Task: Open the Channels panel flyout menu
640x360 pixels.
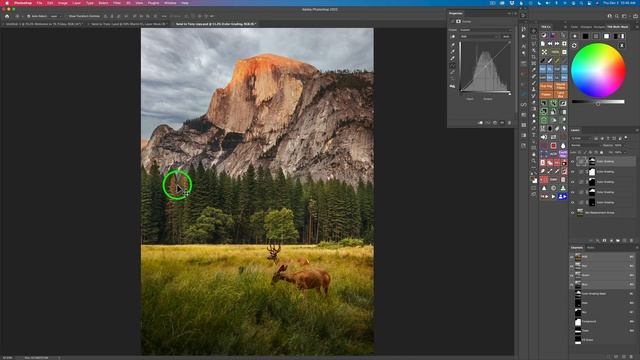Action: click(637, 247)
